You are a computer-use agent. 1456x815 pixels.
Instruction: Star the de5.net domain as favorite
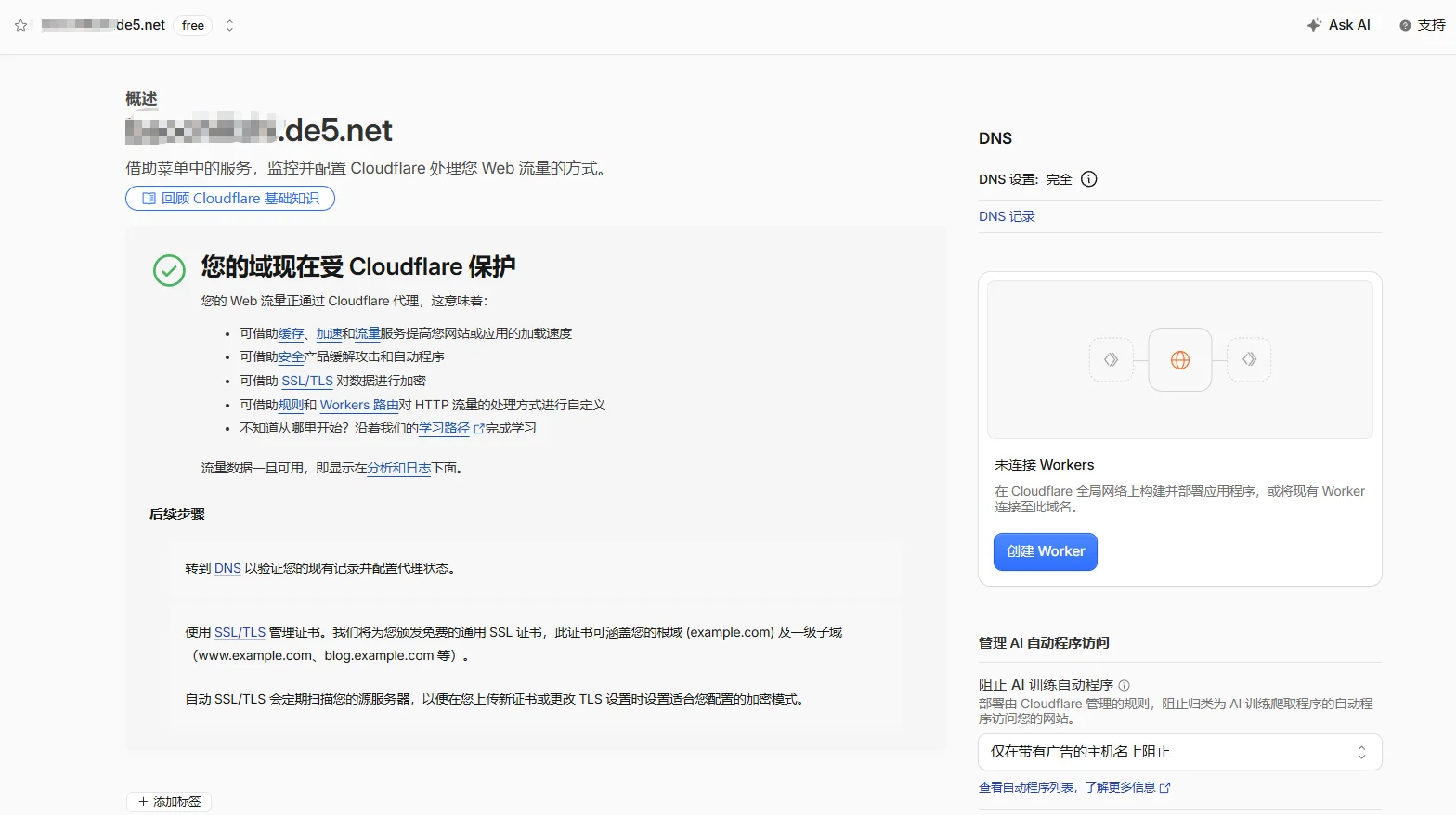coord(20,26)
